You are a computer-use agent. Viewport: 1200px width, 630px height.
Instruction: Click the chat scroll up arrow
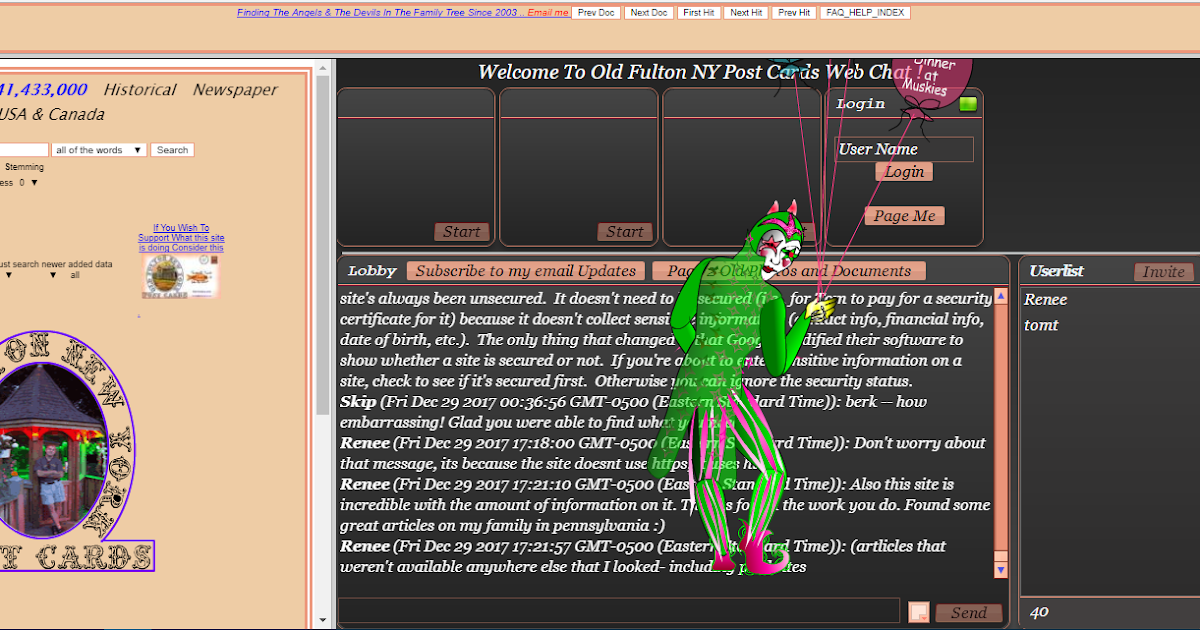click(x=1001, y=297)
